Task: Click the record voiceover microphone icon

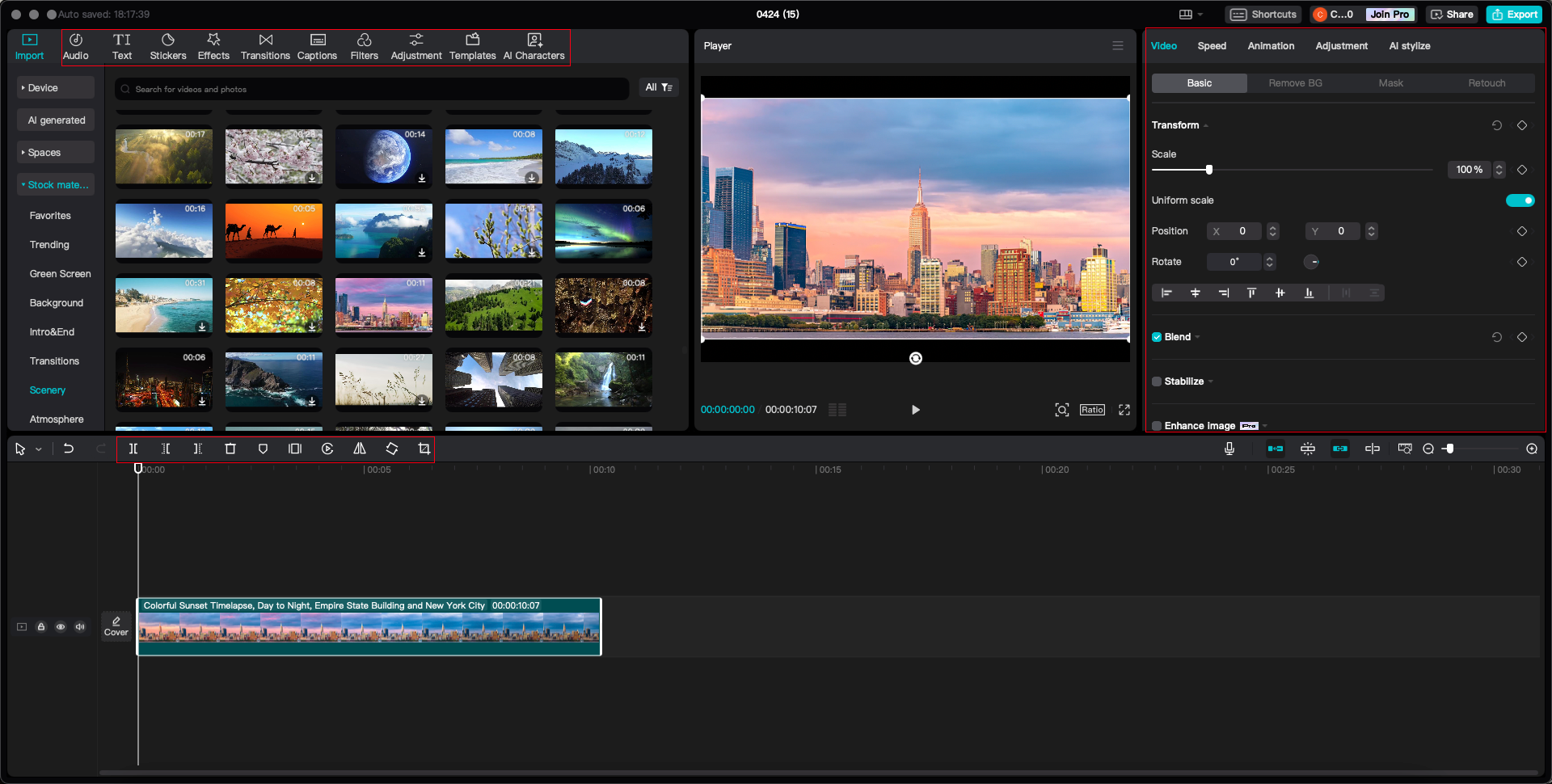Action: 1229,449
